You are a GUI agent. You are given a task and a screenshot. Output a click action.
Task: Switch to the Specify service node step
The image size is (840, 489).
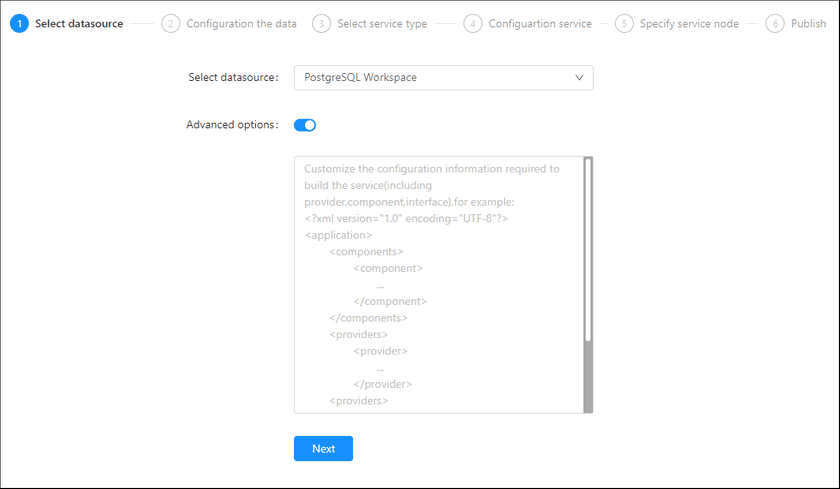coord(689,24)
